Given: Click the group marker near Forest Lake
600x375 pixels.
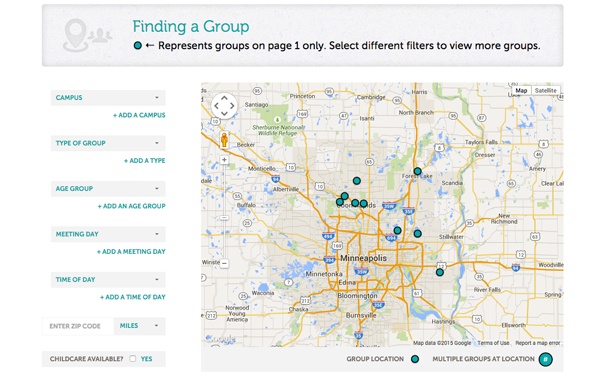Looking at the screenshot, I should tap(417, 171).
